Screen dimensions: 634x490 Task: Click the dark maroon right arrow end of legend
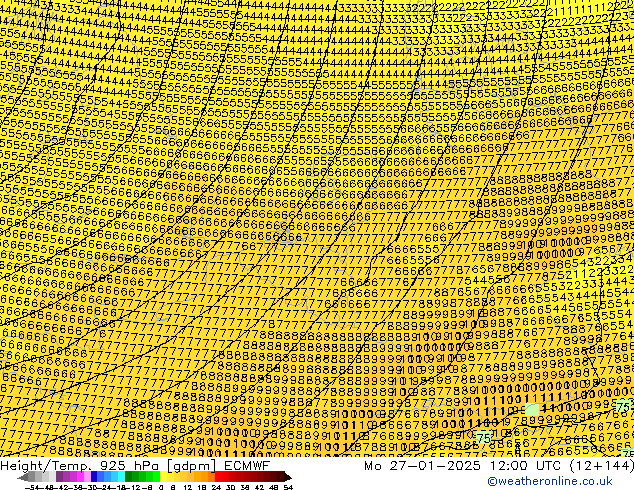(x=288, y=477)
